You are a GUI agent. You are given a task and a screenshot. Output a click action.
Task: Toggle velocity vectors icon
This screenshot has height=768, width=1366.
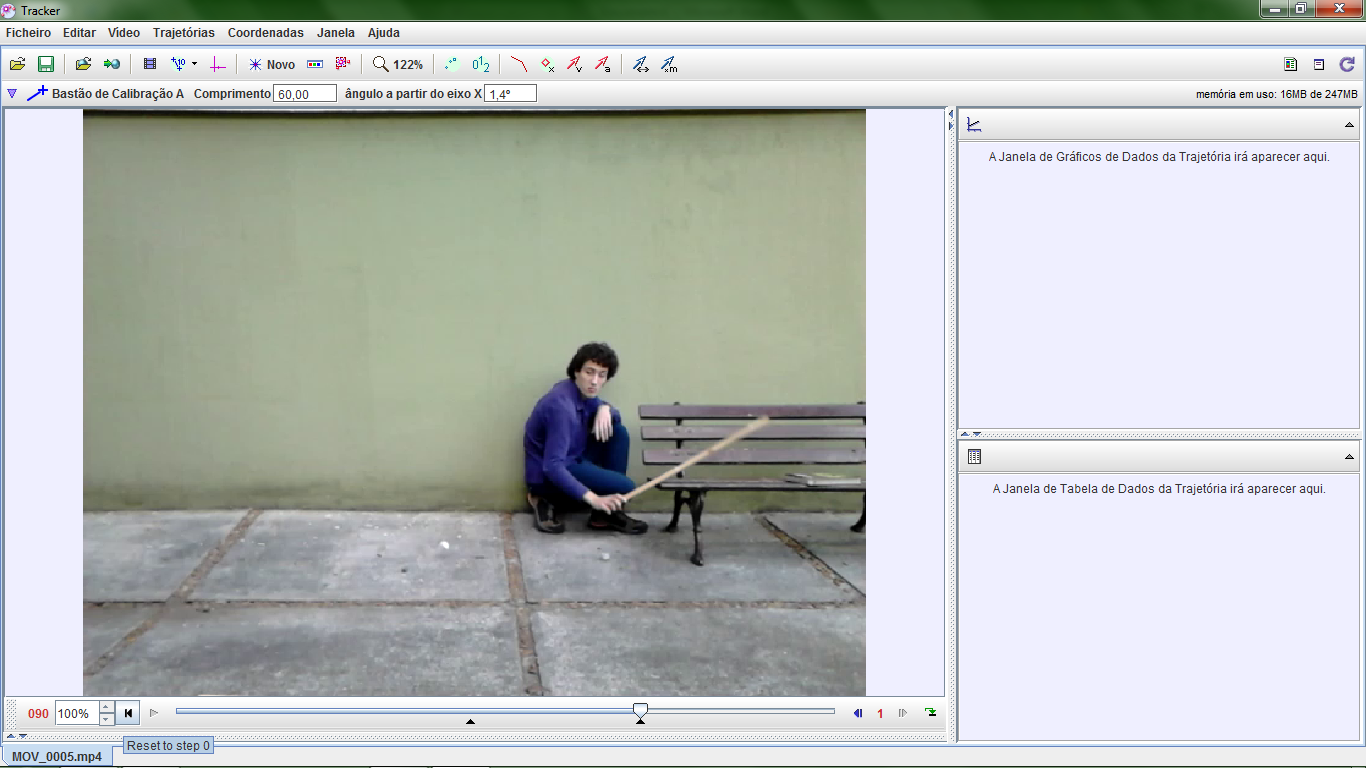pyautogui.click(x=575, y=64)
